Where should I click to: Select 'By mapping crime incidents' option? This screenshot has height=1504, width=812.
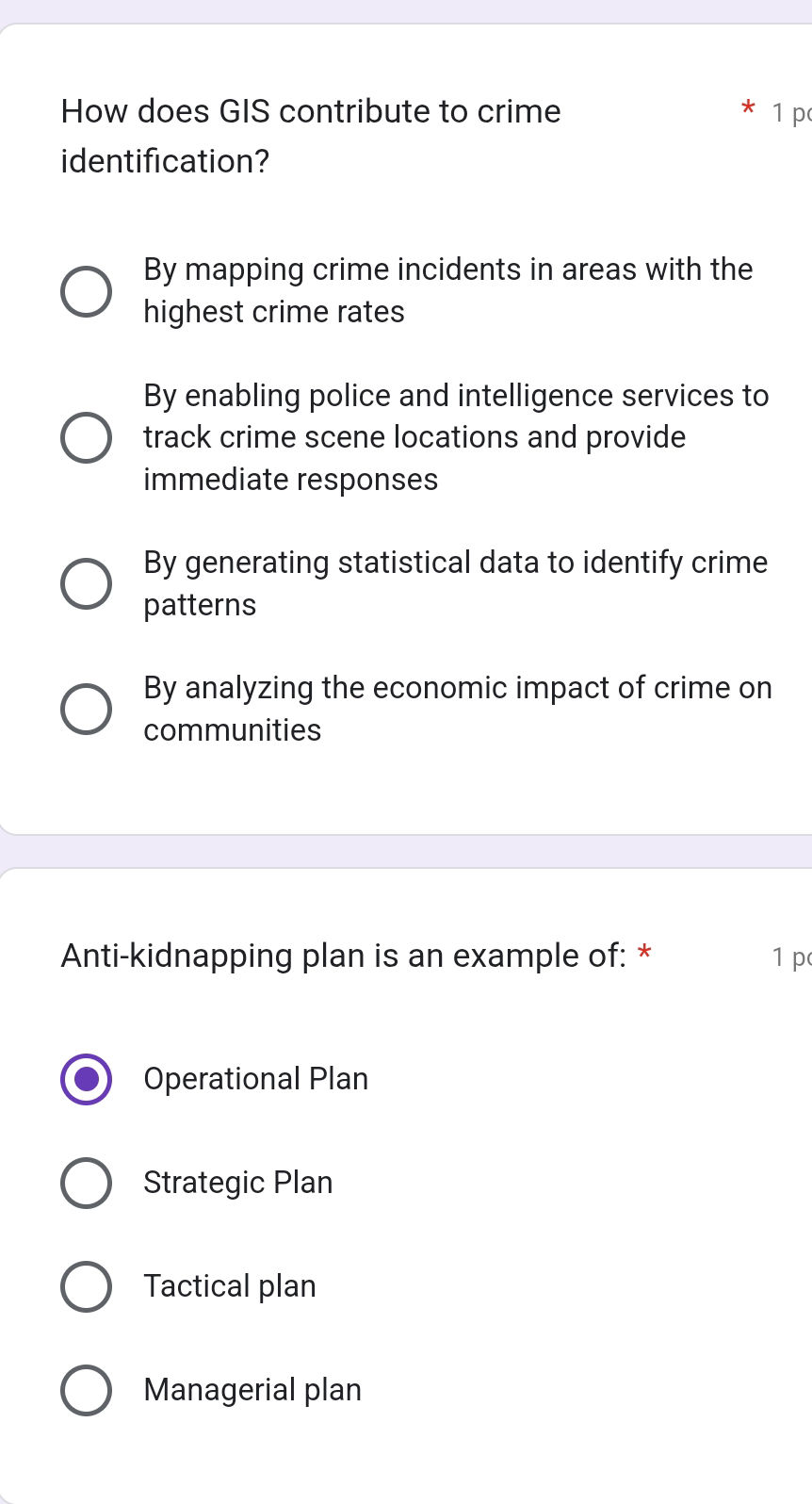coord(86,291)
